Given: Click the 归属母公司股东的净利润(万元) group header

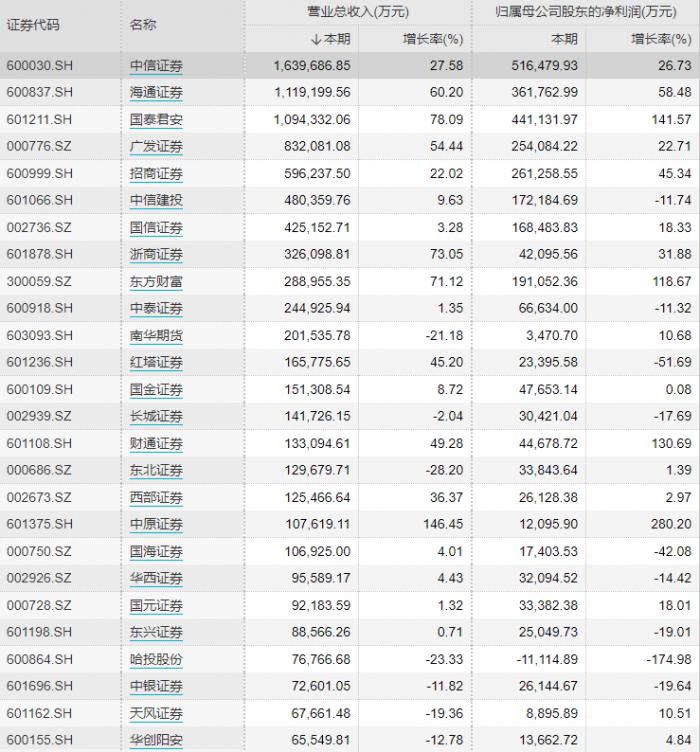Looking at the screenshot, I should click(x=586, y=12).
